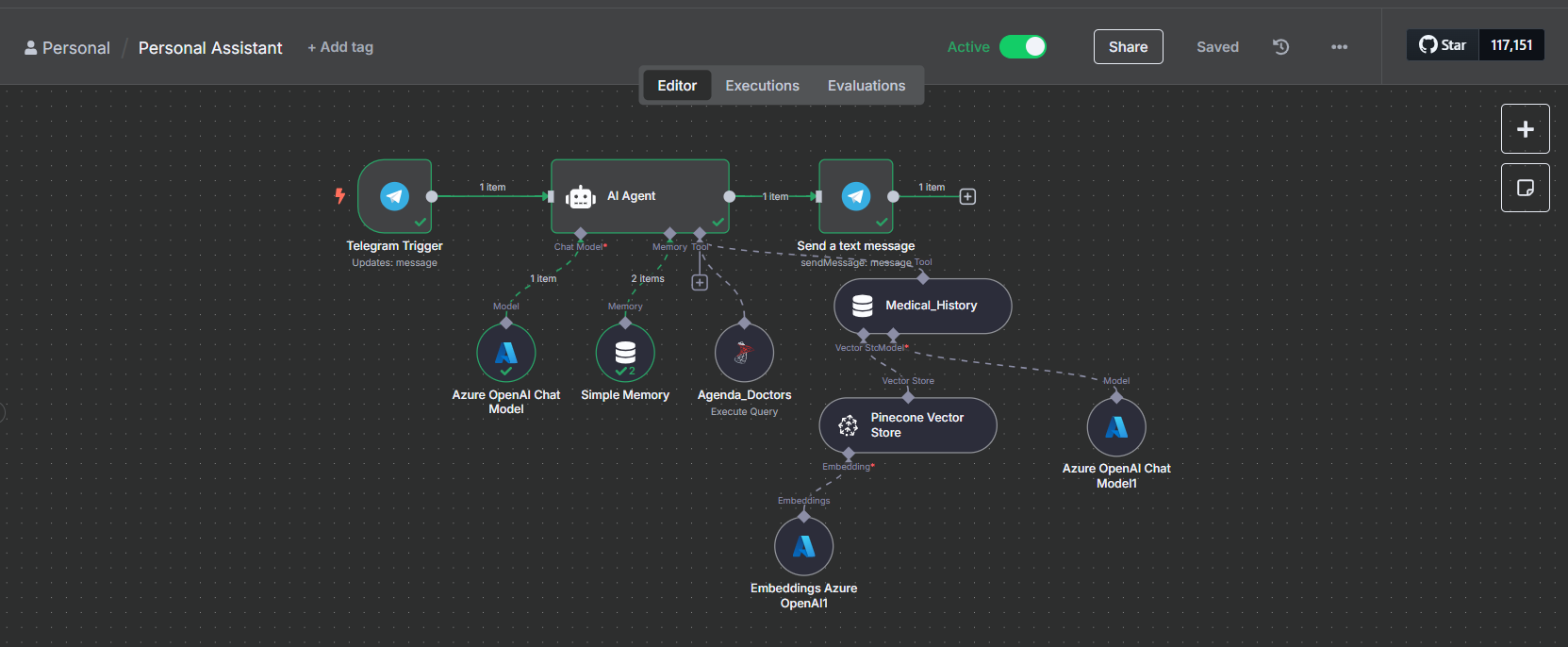
Task: Click the Add tag link
Action: 340,47
